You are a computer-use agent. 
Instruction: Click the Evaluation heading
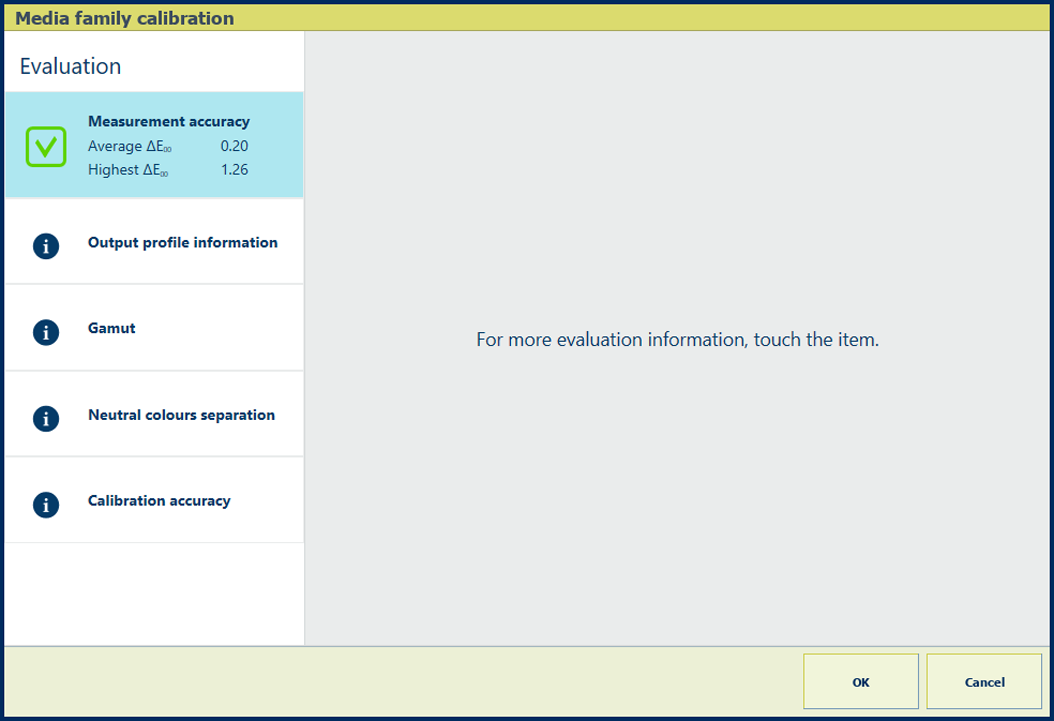[x=70, y=66]
